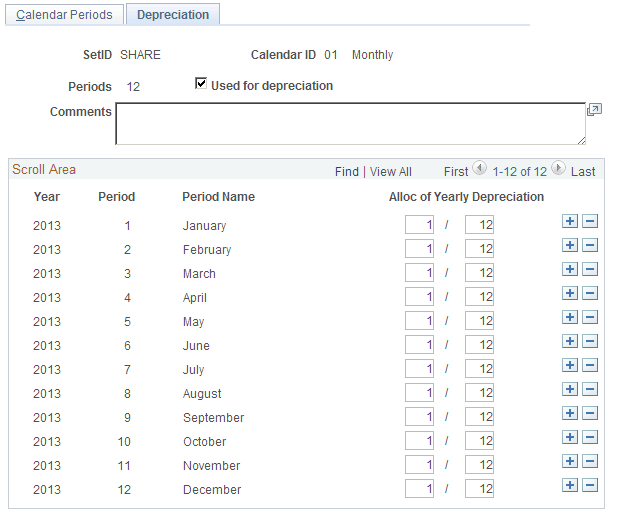Uncheck Used for depreciation checkbox
This screenshot has height=514, width=617.
coord(201,84)
